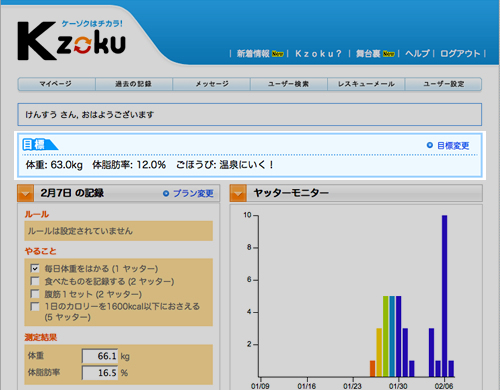The height and width of the screenshot is (390, 500).
Task: Uncheck 毎日体重をはかる checkbox
Action: coord(35,268)
